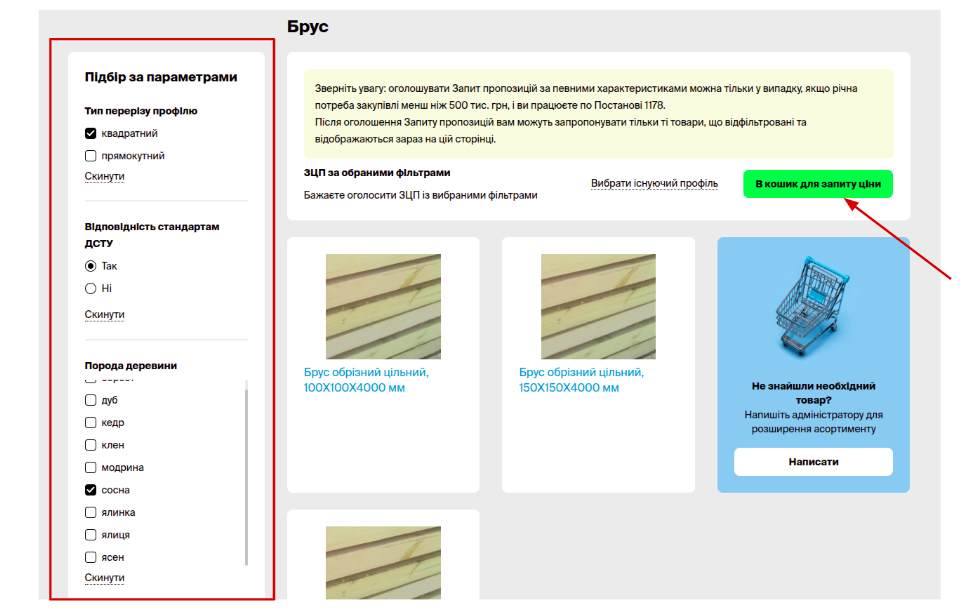
Task: Select 'Так' radio for ДСТУ standards
Action: click(91, 266)
